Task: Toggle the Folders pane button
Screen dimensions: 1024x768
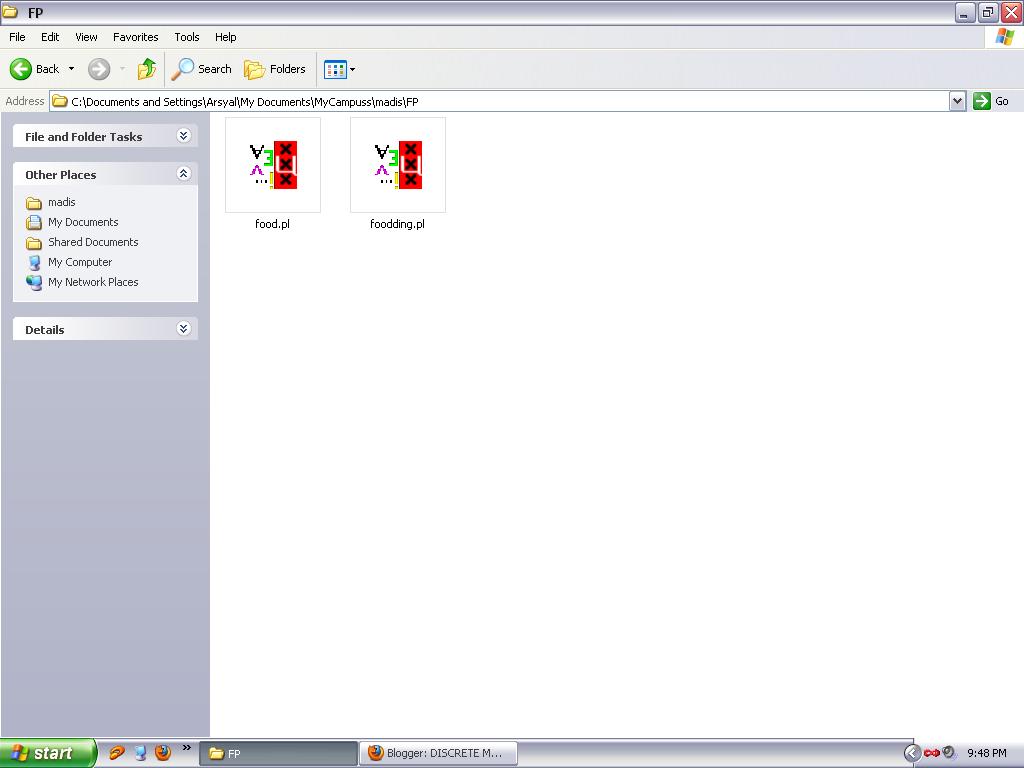Action: [x=274, y=69]
